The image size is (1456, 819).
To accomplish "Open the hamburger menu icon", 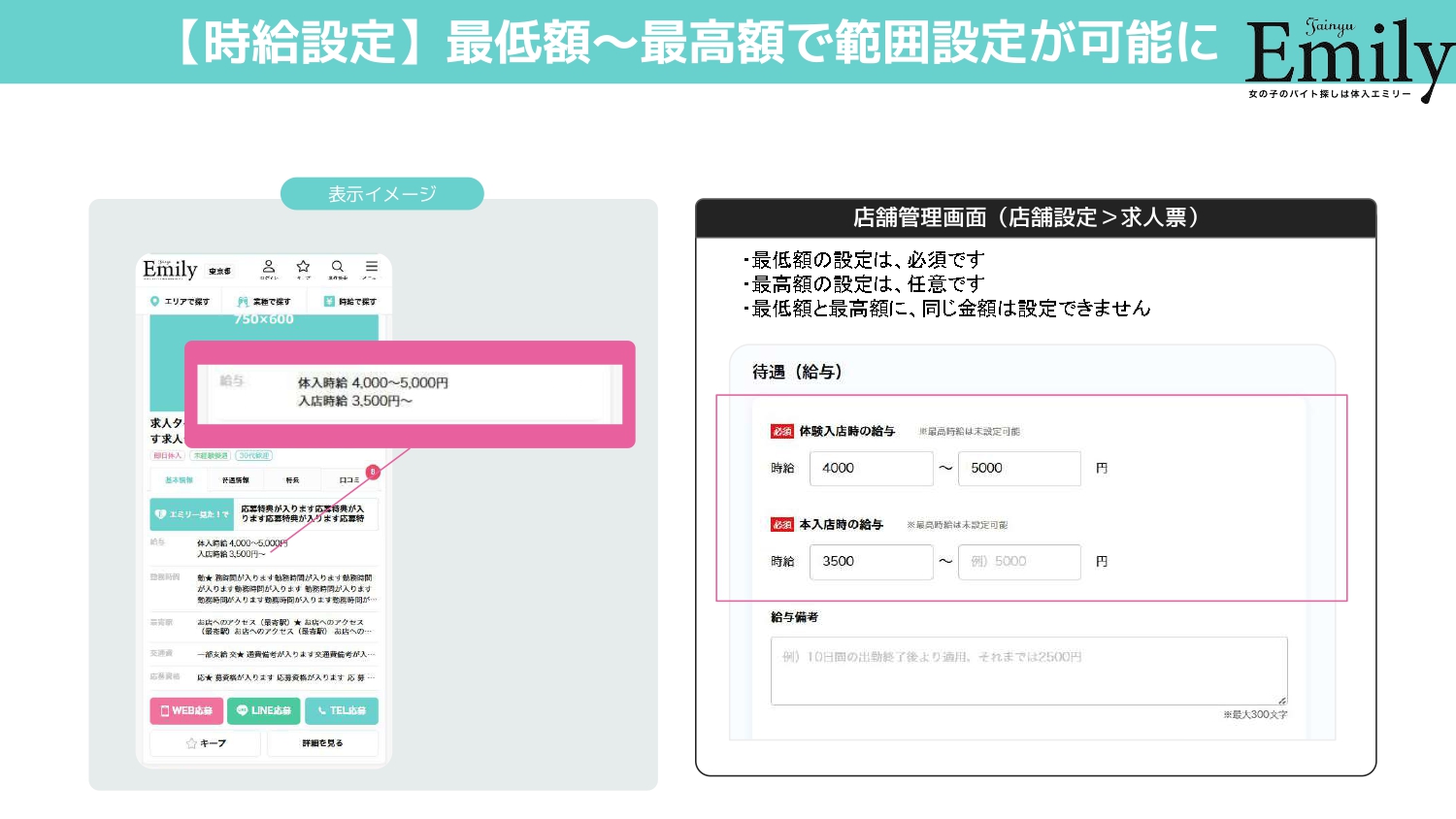I will click(371, 267).
